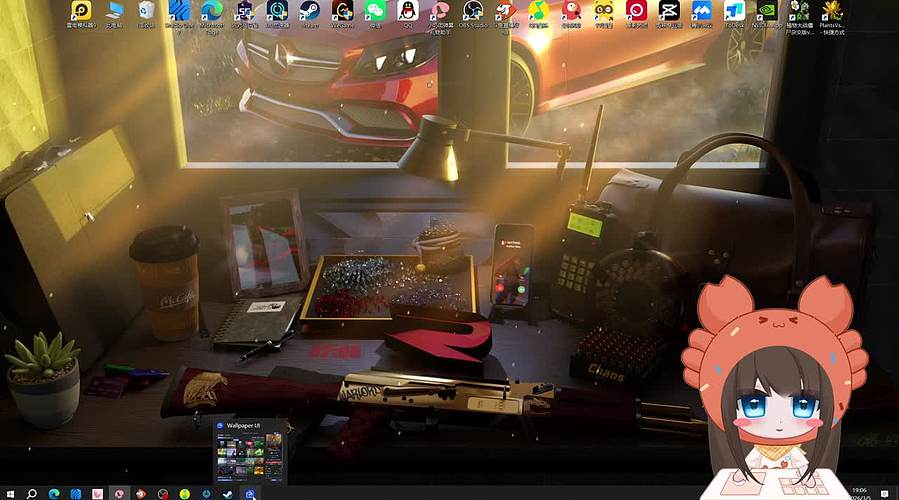Select the Wallpaper UI preview thumbnail

point(246,457)
